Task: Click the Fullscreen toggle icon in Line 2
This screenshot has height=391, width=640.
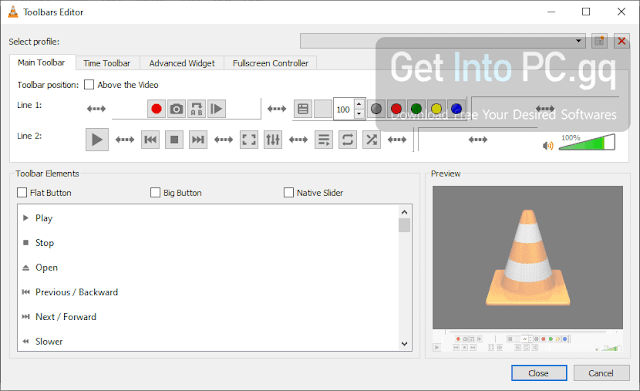Action: [249, 140]
